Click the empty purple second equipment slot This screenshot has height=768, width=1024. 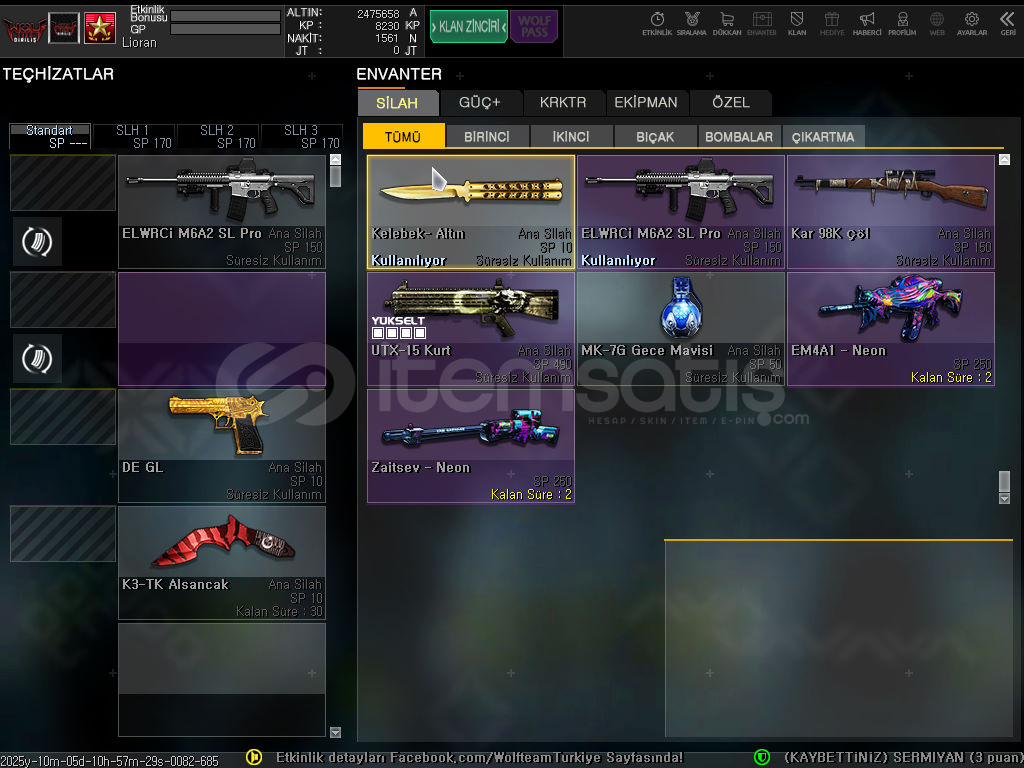pos(222,328)
